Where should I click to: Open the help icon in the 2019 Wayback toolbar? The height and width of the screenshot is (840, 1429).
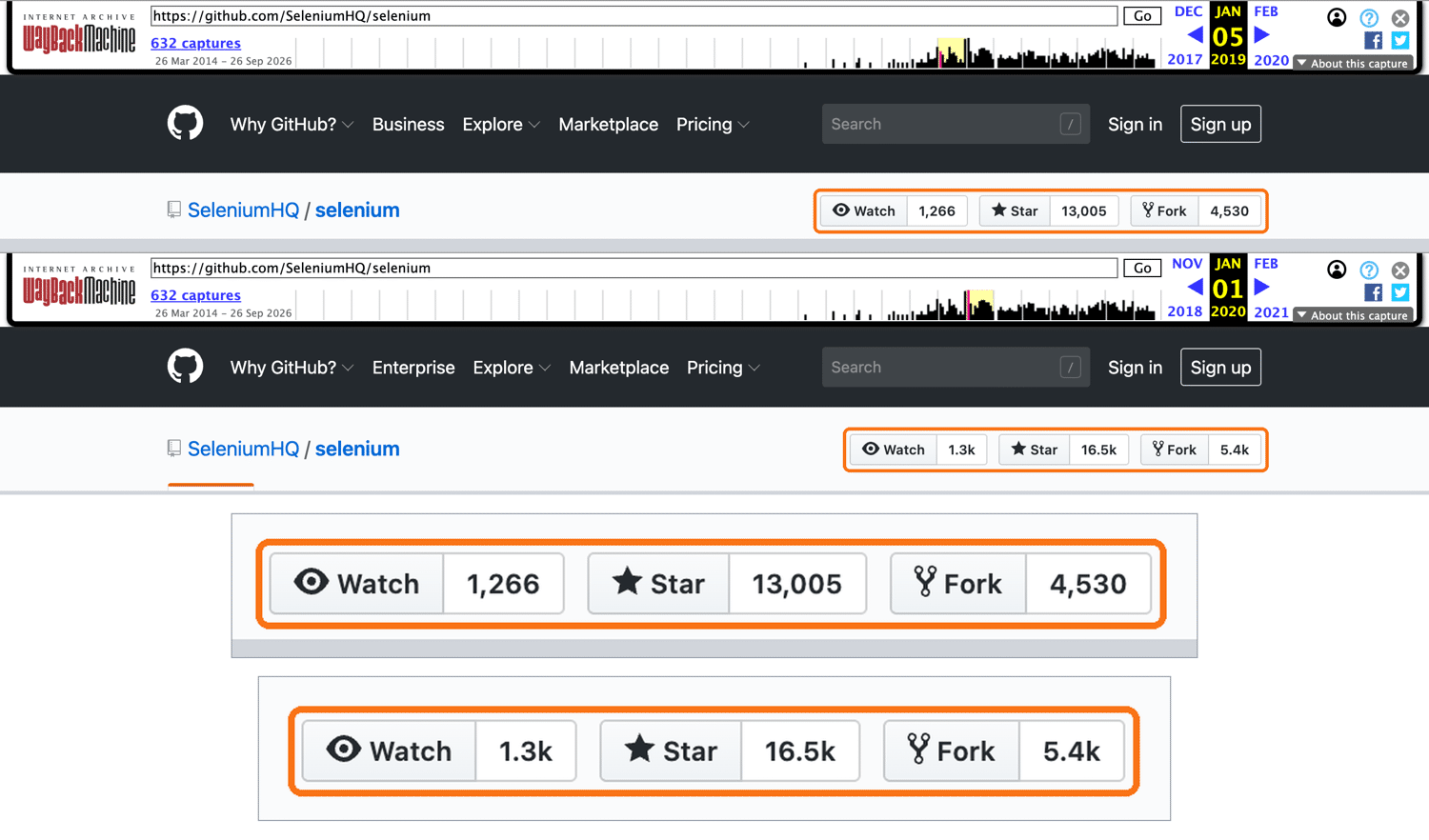(x=1369, y=17)
